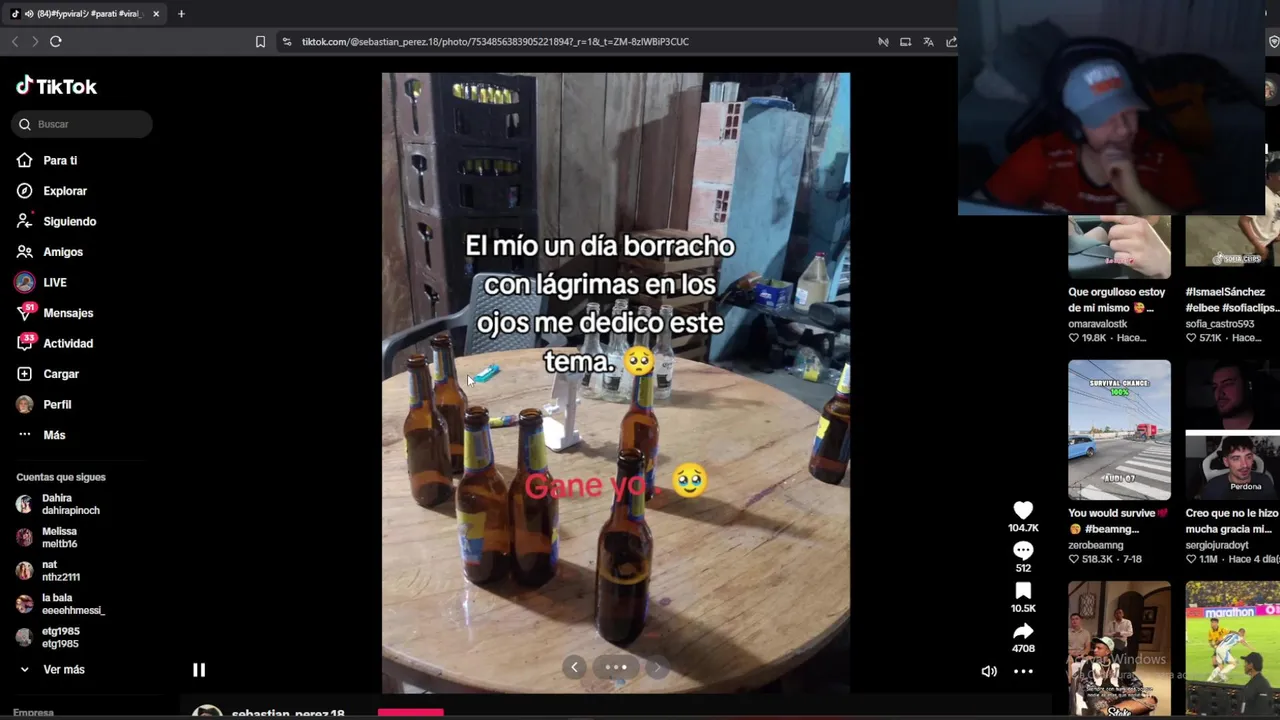The width and height of the screenshot is (1280, 720).
Task: Bookmark this page in browser
Action: pos(260,41)
